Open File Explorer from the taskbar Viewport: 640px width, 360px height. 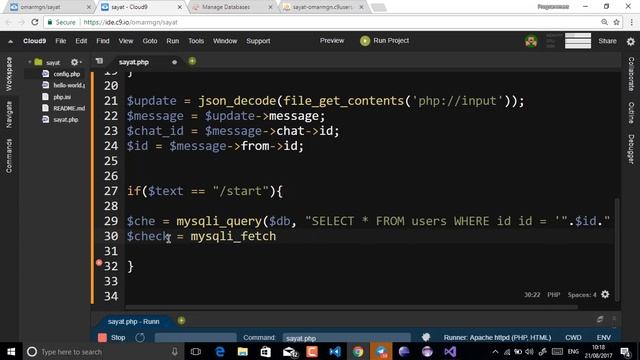click(x=242, y=351)
